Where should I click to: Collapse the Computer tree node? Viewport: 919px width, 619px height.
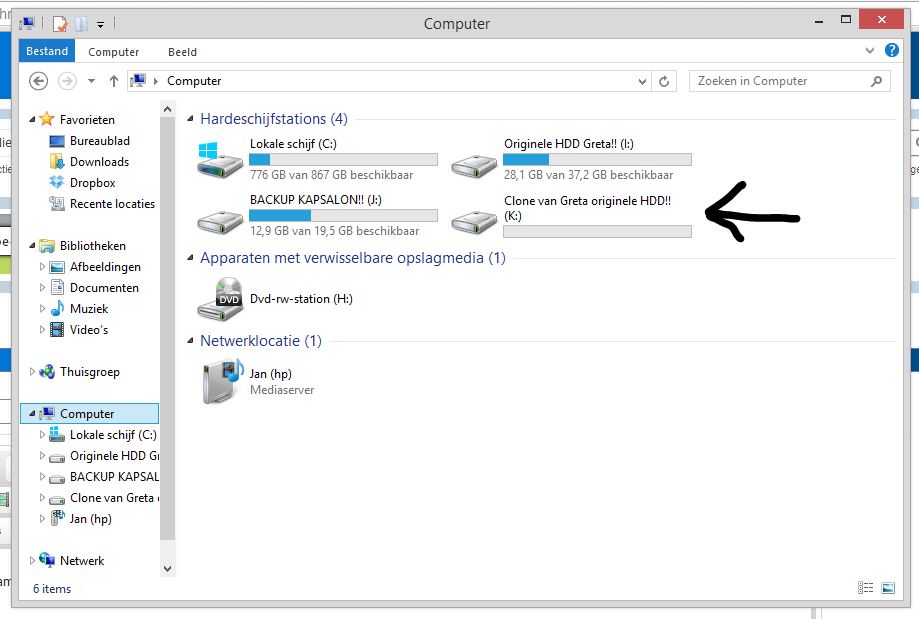pos(32,414)
